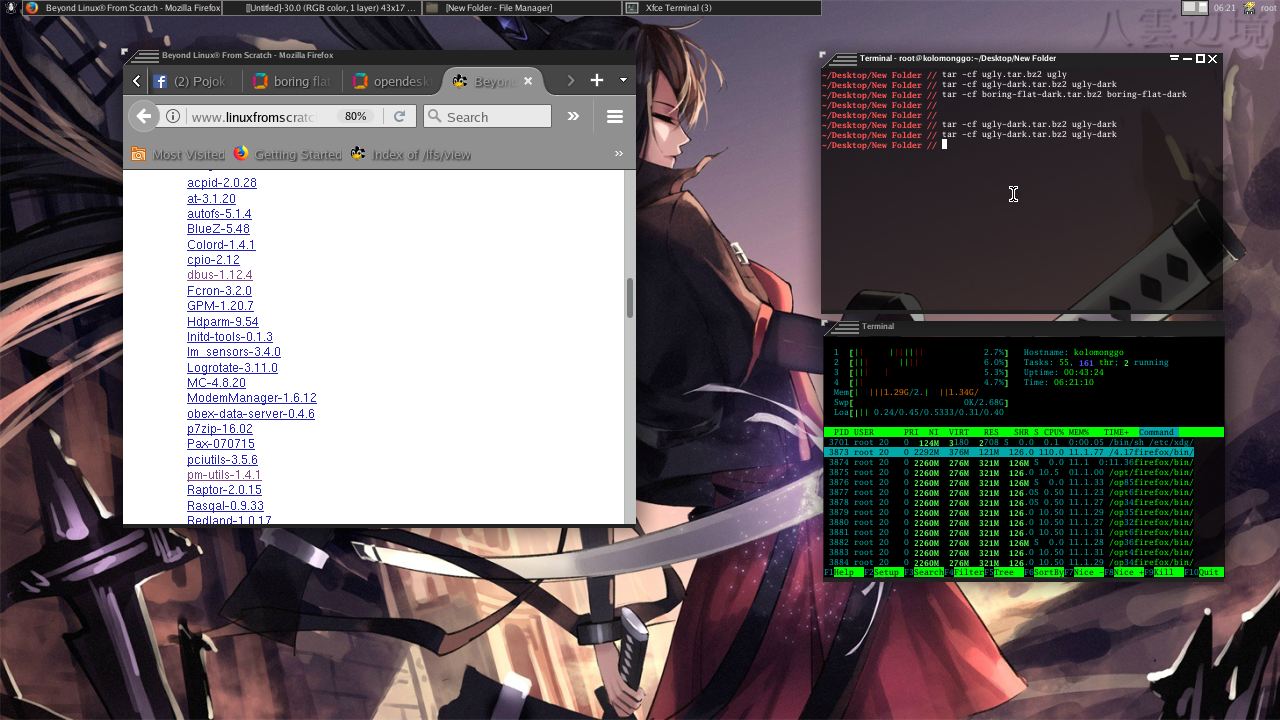The image size is (1280, 720).
Task: Click the Firefox page vertical scrollbar thumb
Action: point(630,298)
